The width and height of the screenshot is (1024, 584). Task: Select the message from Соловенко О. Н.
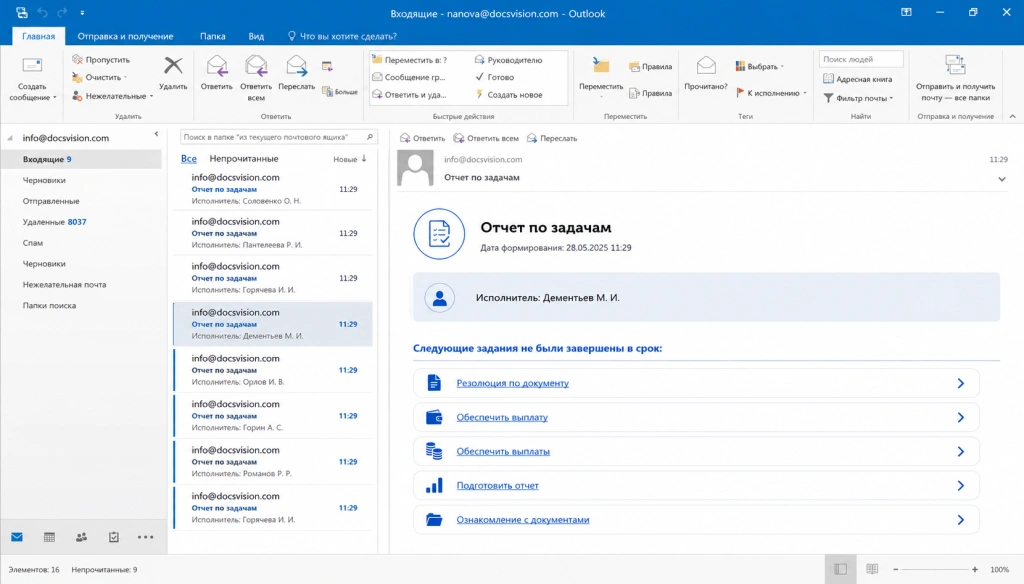pyautogui.click(x=273, y=189)
